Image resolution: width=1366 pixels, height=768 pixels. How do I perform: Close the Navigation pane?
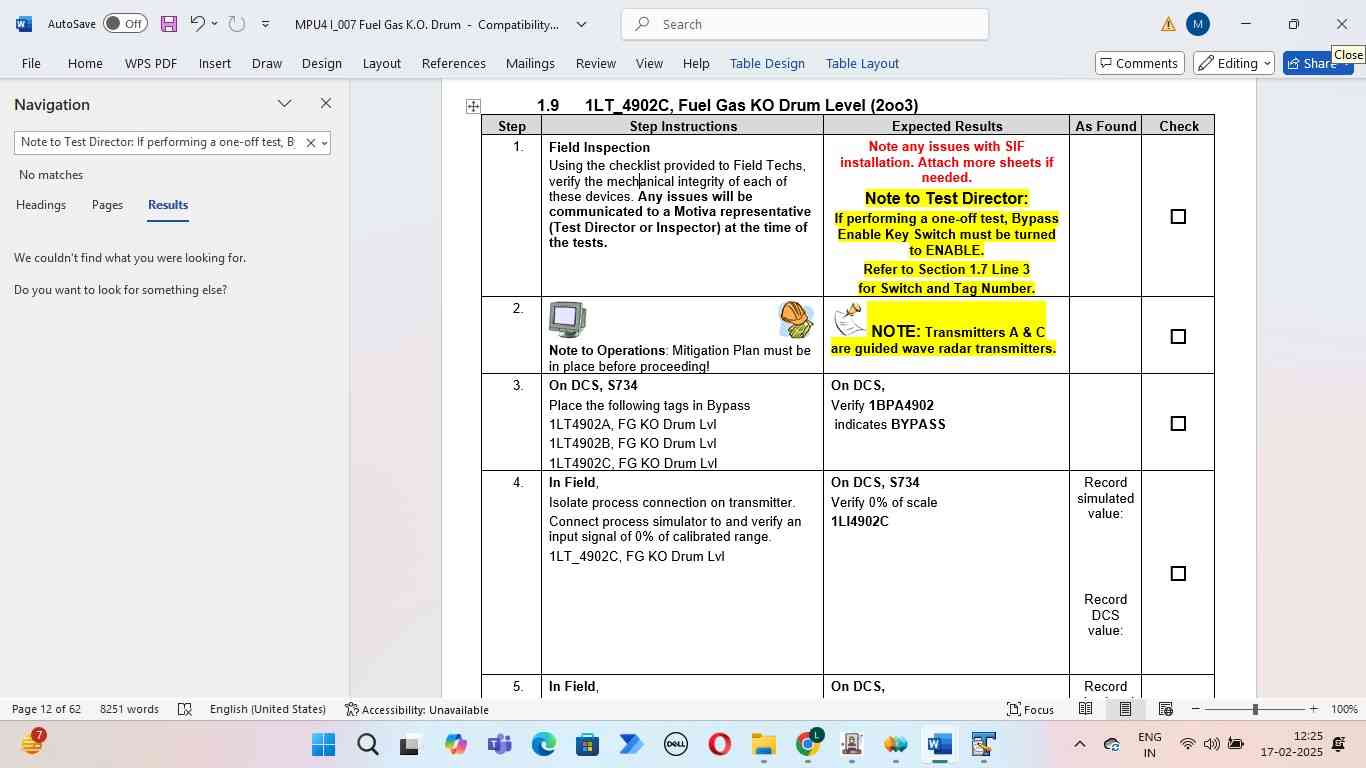coord(325,103)
